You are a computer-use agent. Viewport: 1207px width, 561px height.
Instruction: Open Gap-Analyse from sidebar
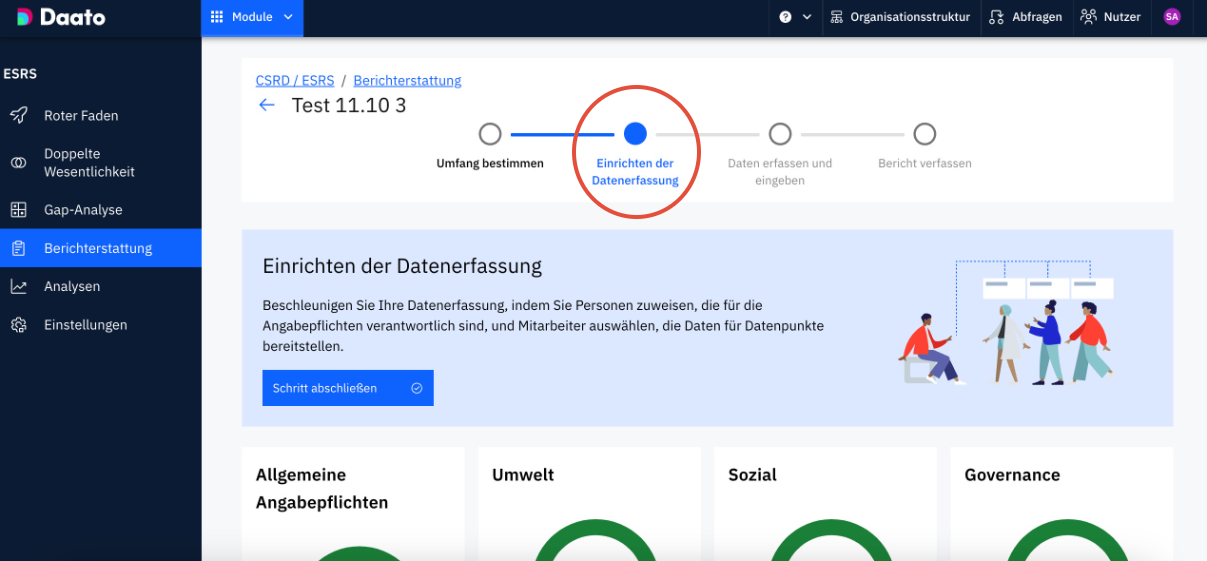[x=83, y=210]
